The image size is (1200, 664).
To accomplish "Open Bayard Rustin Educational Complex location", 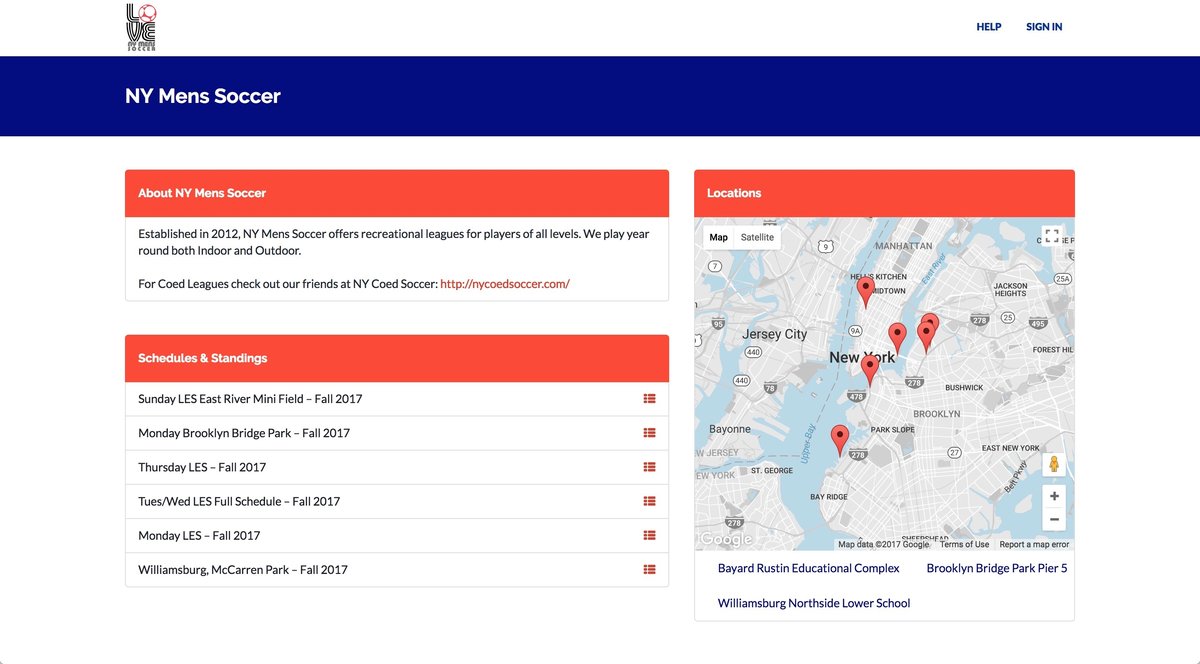I will pyautogui.click(x=809, y=568).
